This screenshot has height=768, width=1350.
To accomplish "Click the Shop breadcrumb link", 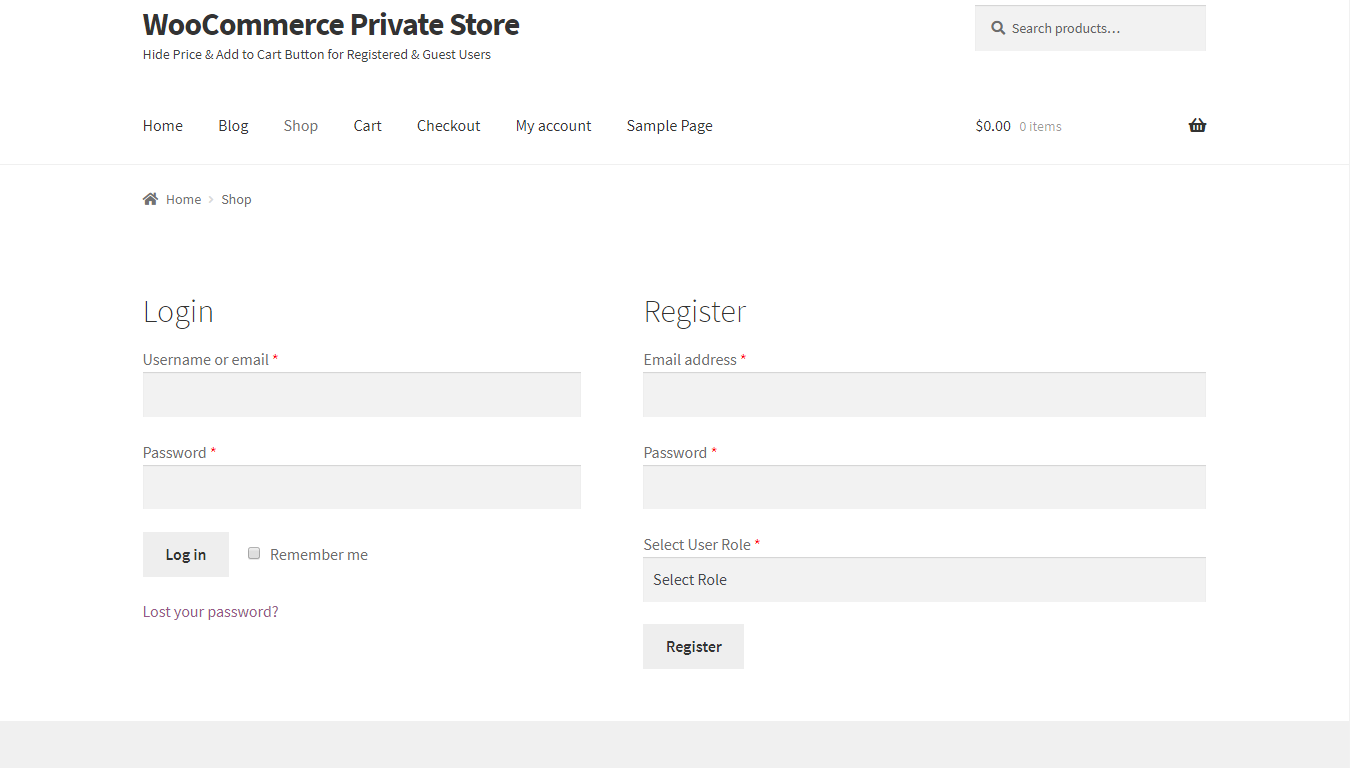I will pos(236,198).
